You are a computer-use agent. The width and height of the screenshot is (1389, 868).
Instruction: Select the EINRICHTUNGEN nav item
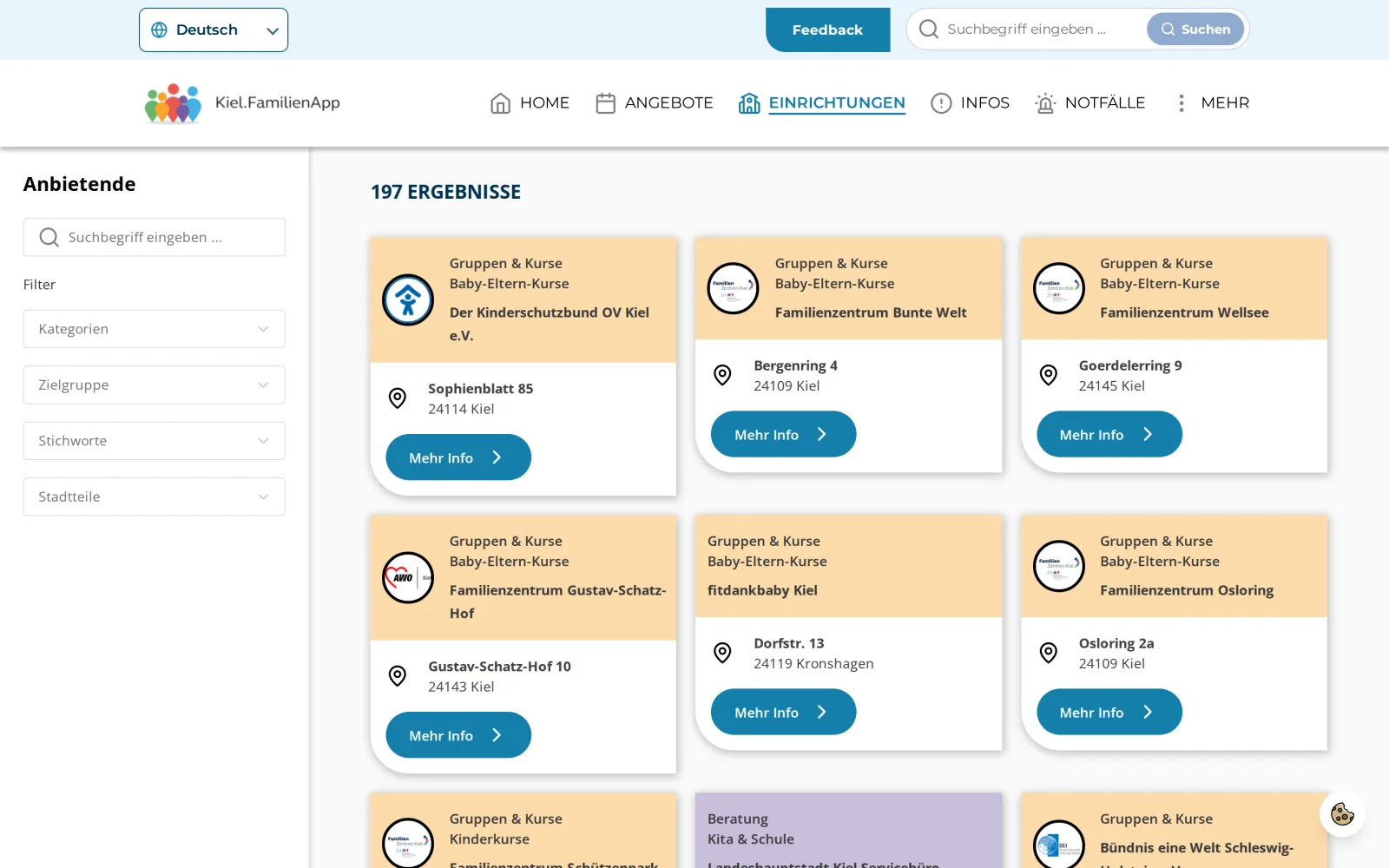822,103
